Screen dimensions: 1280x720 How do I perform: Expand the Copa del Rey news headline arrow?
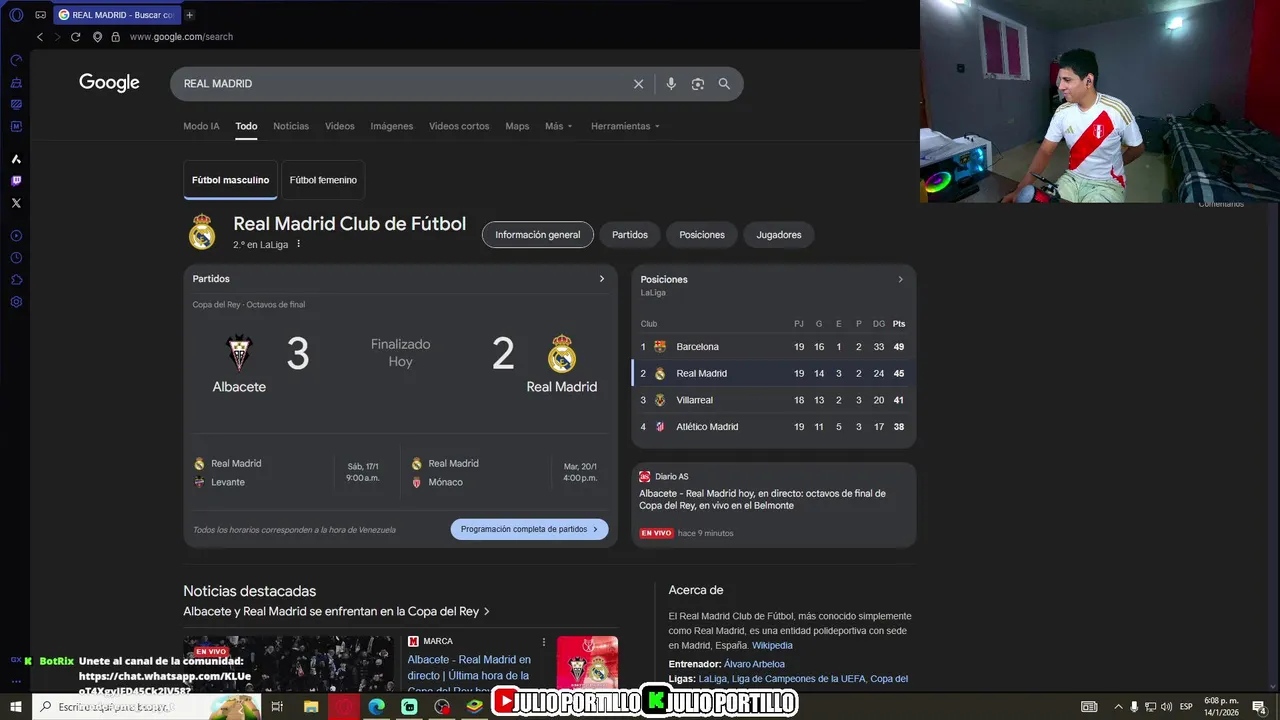tap(486, 611)
